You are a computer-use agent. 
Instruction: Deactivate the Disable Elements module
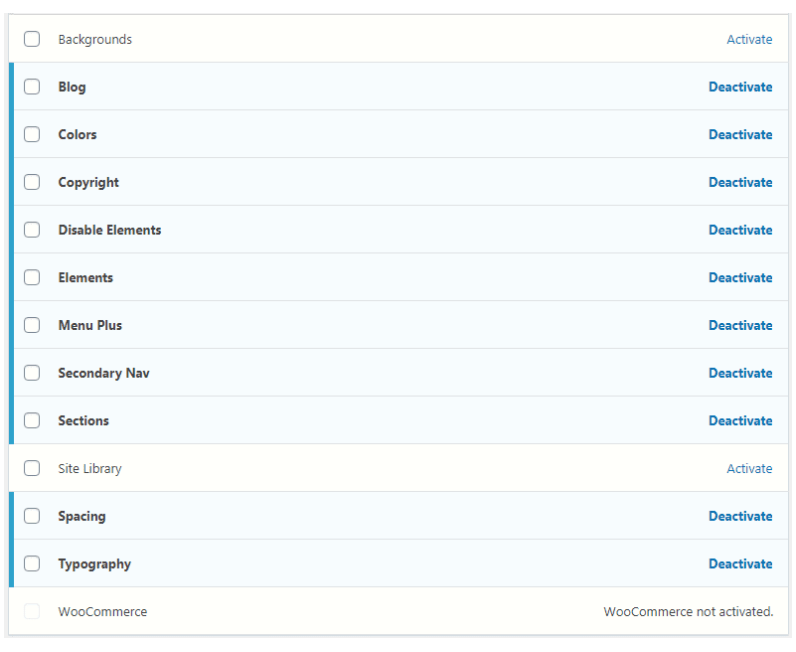tap(741, 231)
